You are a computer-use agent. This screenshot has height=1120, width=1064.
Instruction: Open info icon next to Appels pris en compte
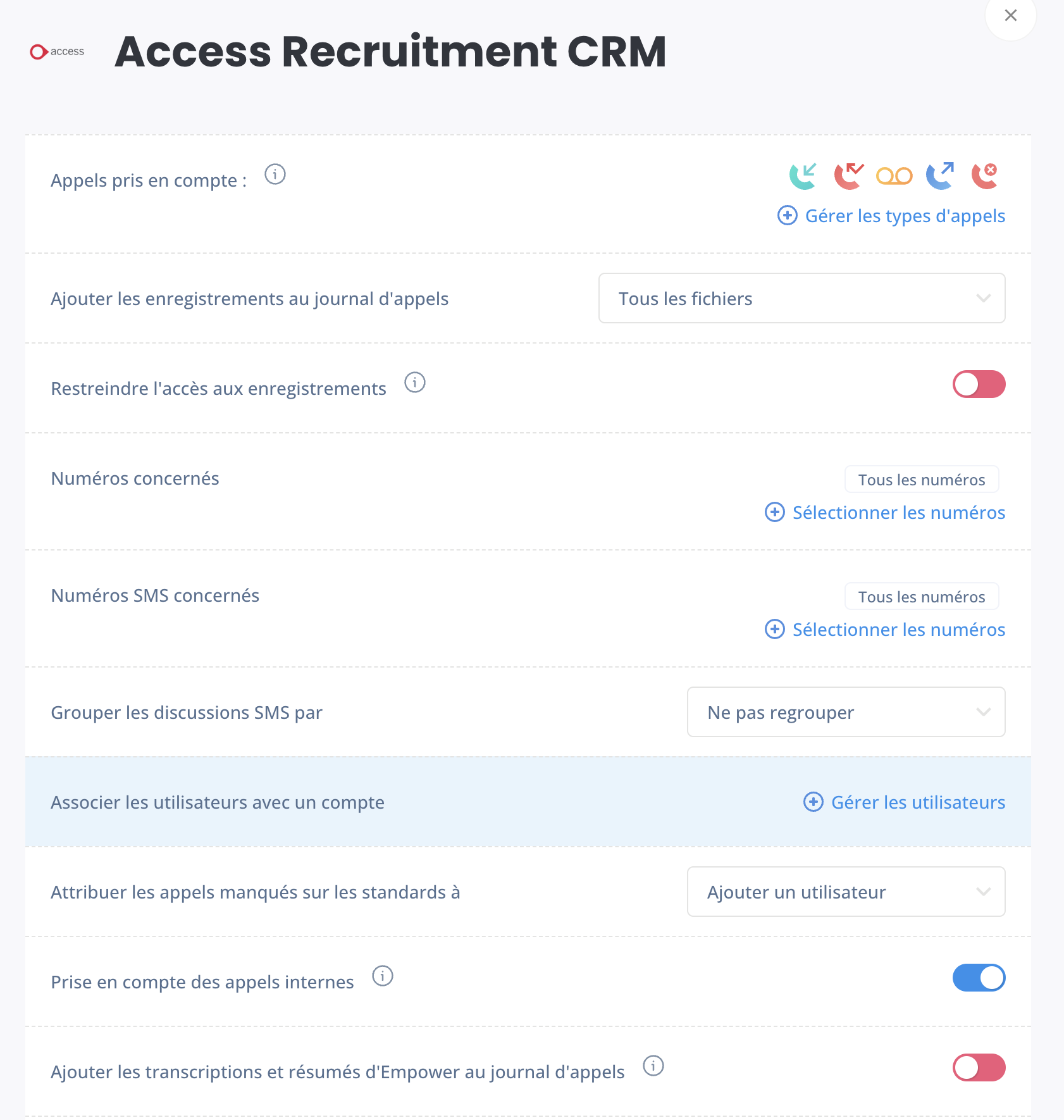pyautogui.click(x=275, y=174)
